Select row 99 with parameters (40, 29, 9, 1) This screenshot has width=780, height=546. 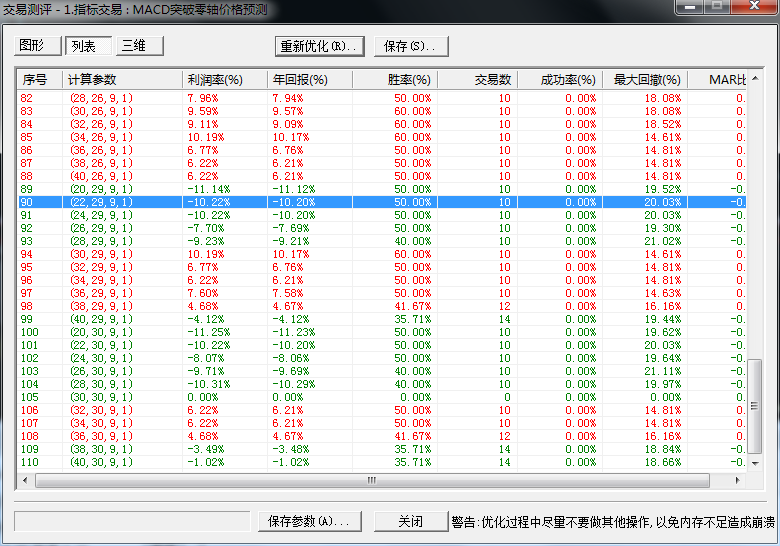[x=382, y=319]
